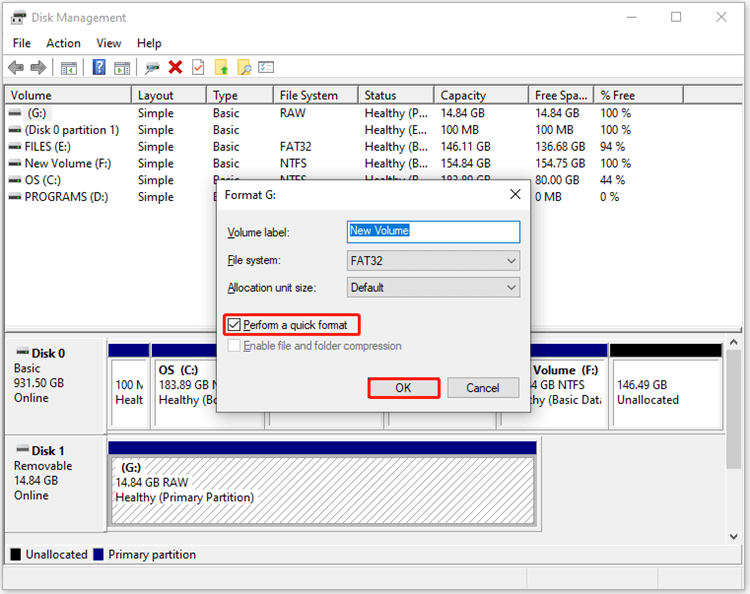
Task: Click the disk connect/rescan toolbar icon
Action: tap(152, 68)
